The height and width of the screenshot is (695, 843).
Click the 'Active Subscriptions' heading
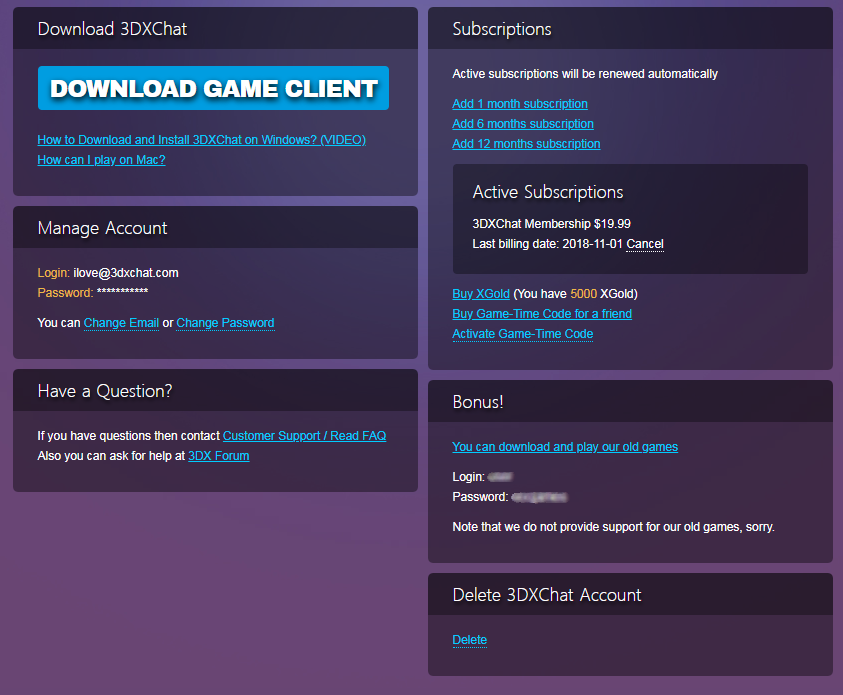(547, 192)
